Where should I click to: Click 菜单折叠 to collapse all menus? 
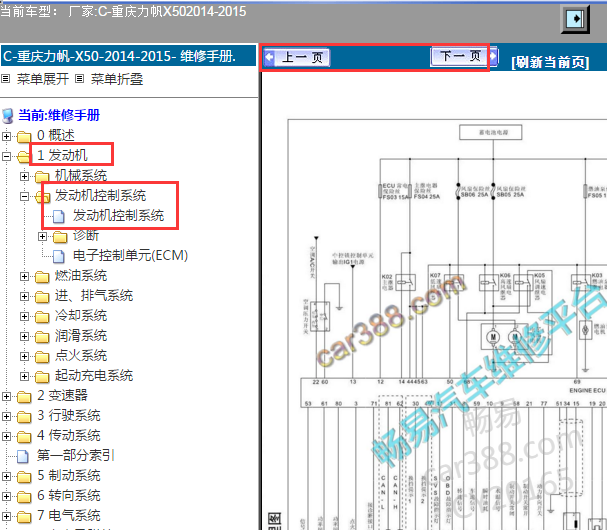click(117, 79)
